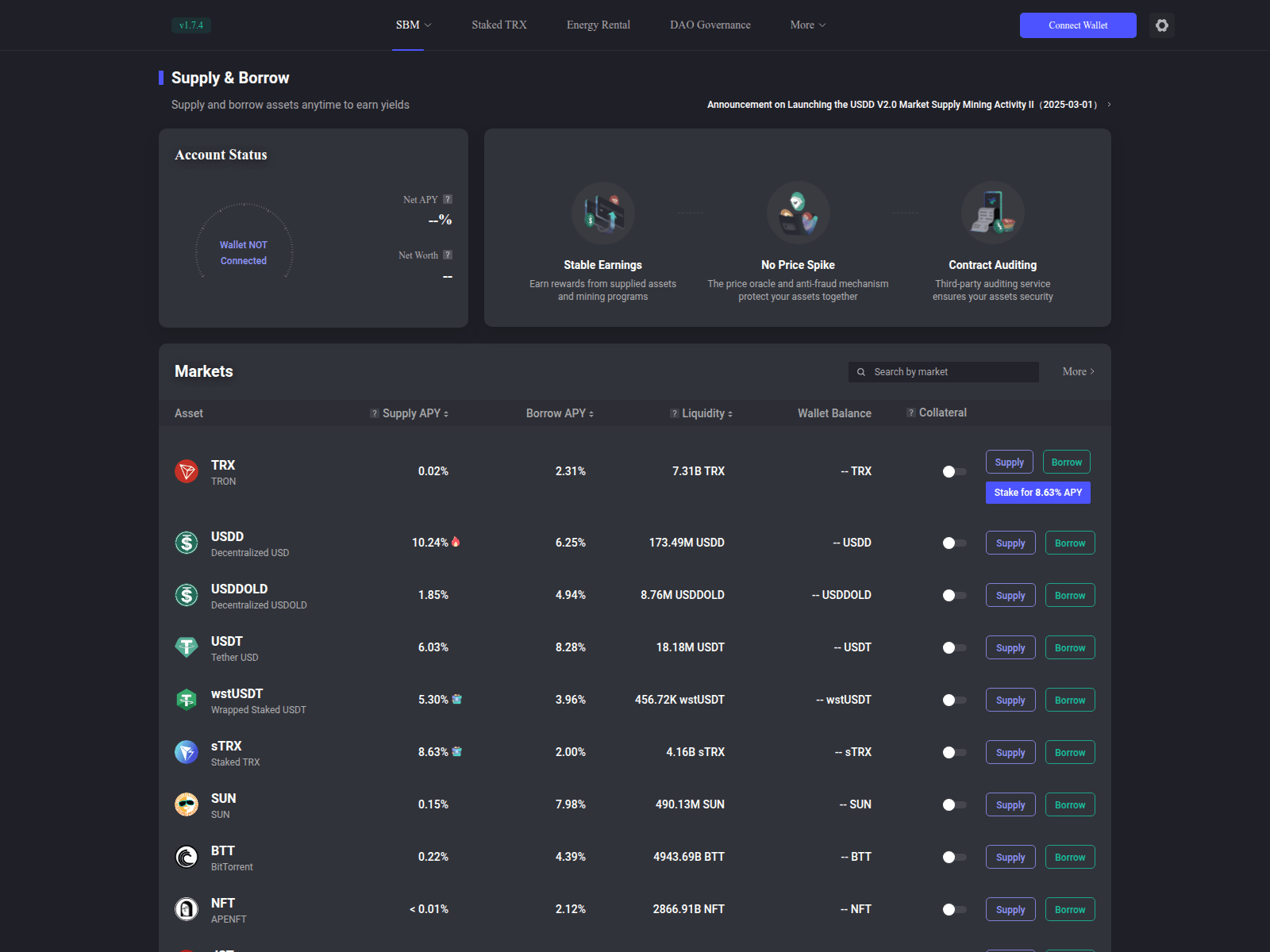Click the Supply APY help icon
Screen dimensions: 1270x952
375,413
